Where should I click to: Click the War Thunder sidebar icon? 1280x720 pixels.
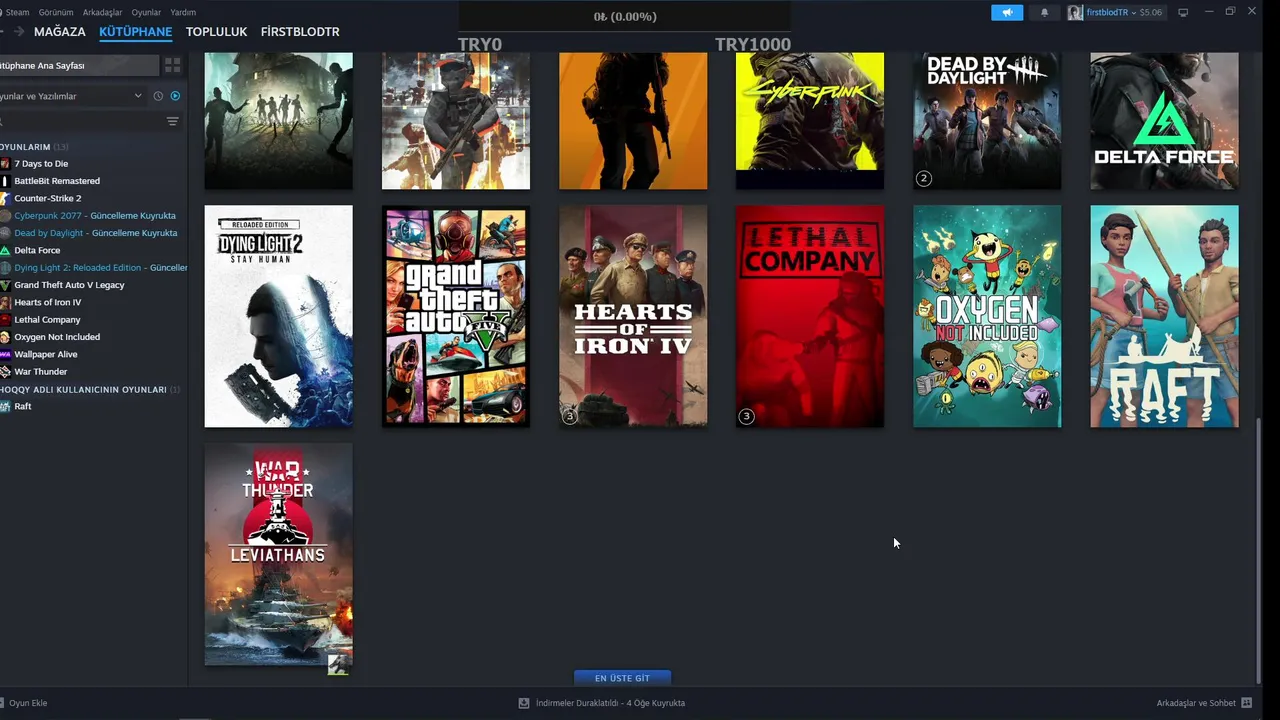(5, 371)
